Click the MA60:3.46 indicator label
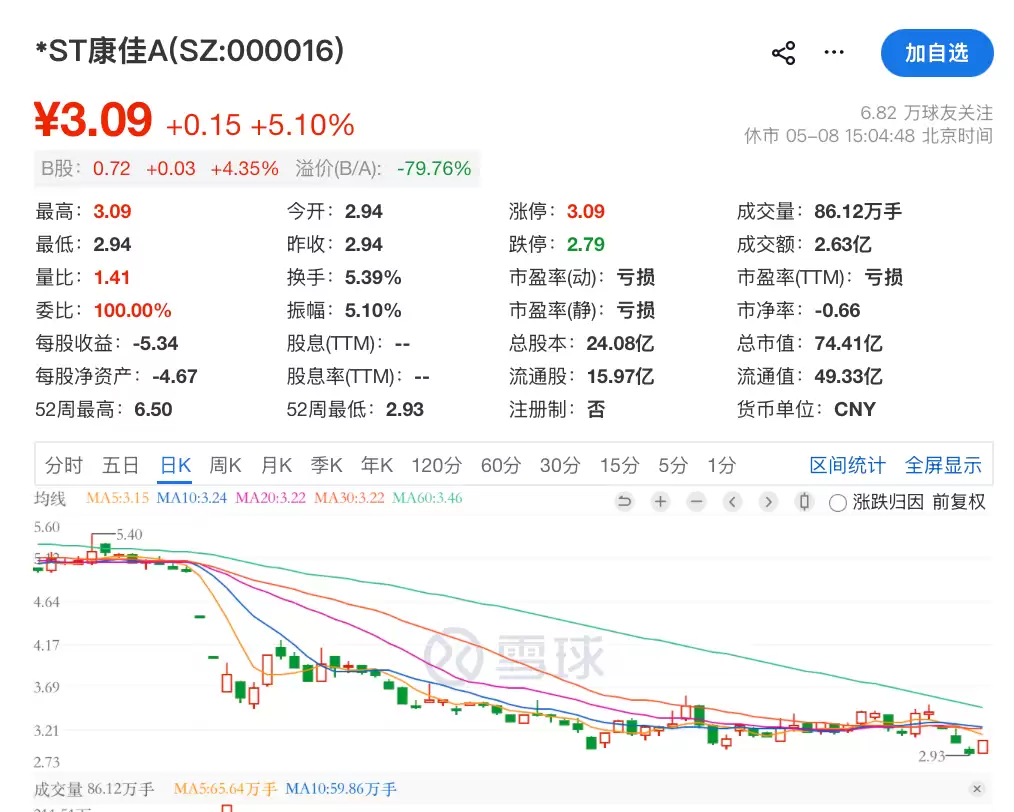Screen dimensions: 1014x812 427,498
